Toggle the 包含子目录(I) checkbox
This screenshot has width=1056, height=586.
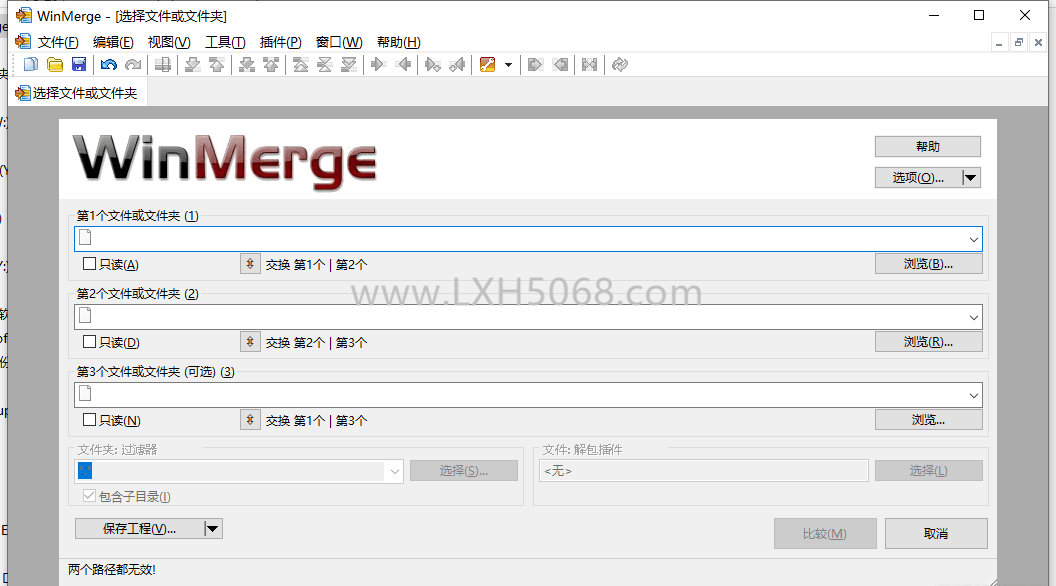click(x=89, y=496)
